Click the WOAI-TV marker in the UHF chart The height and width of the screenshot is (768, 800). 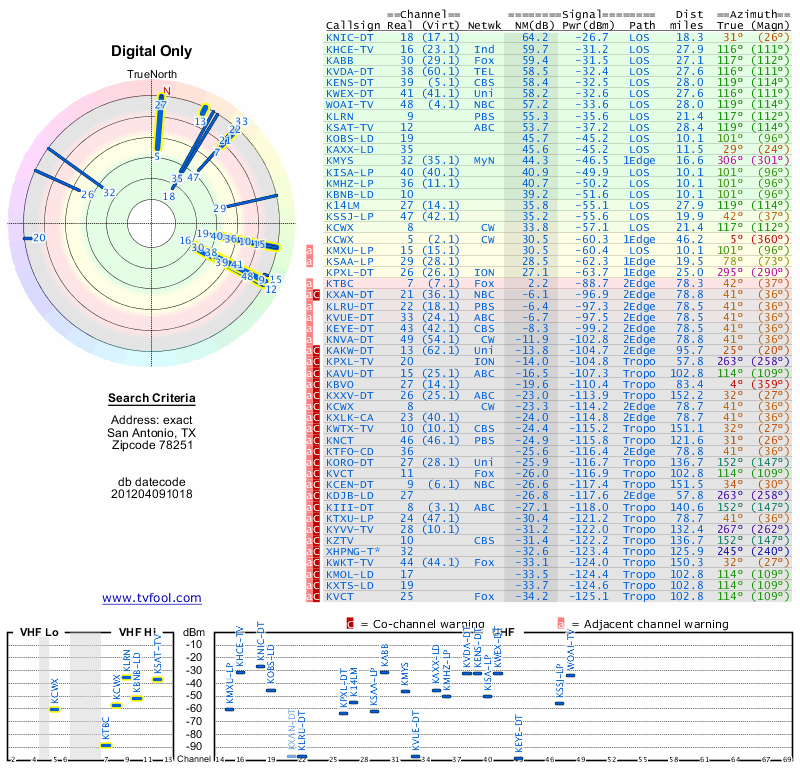pyautogui.click(x=570, y=675)
